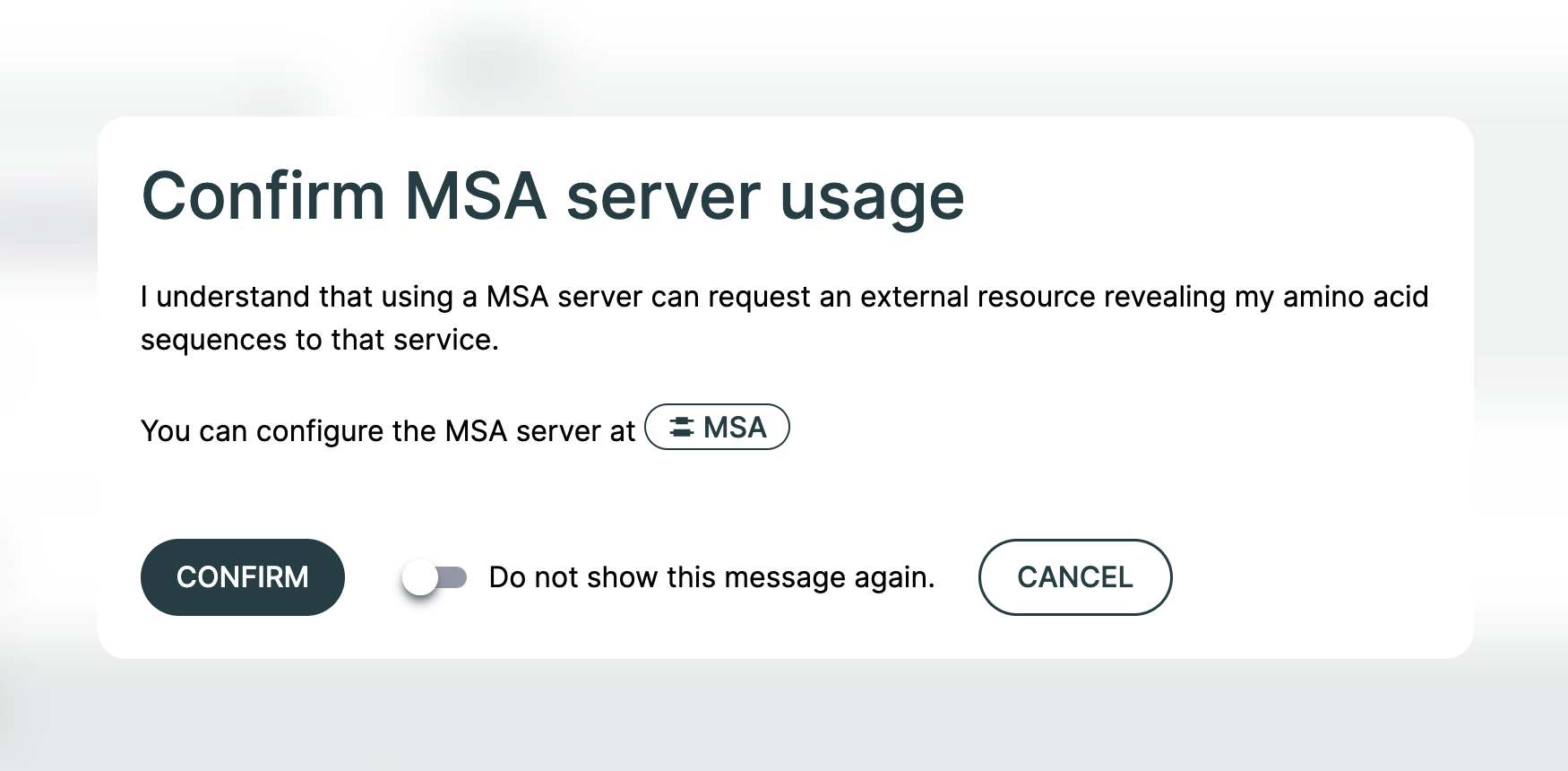Expand MSA configuration via the MSA control
This screenshot has height=771, width=1568.
click(717, 428)
